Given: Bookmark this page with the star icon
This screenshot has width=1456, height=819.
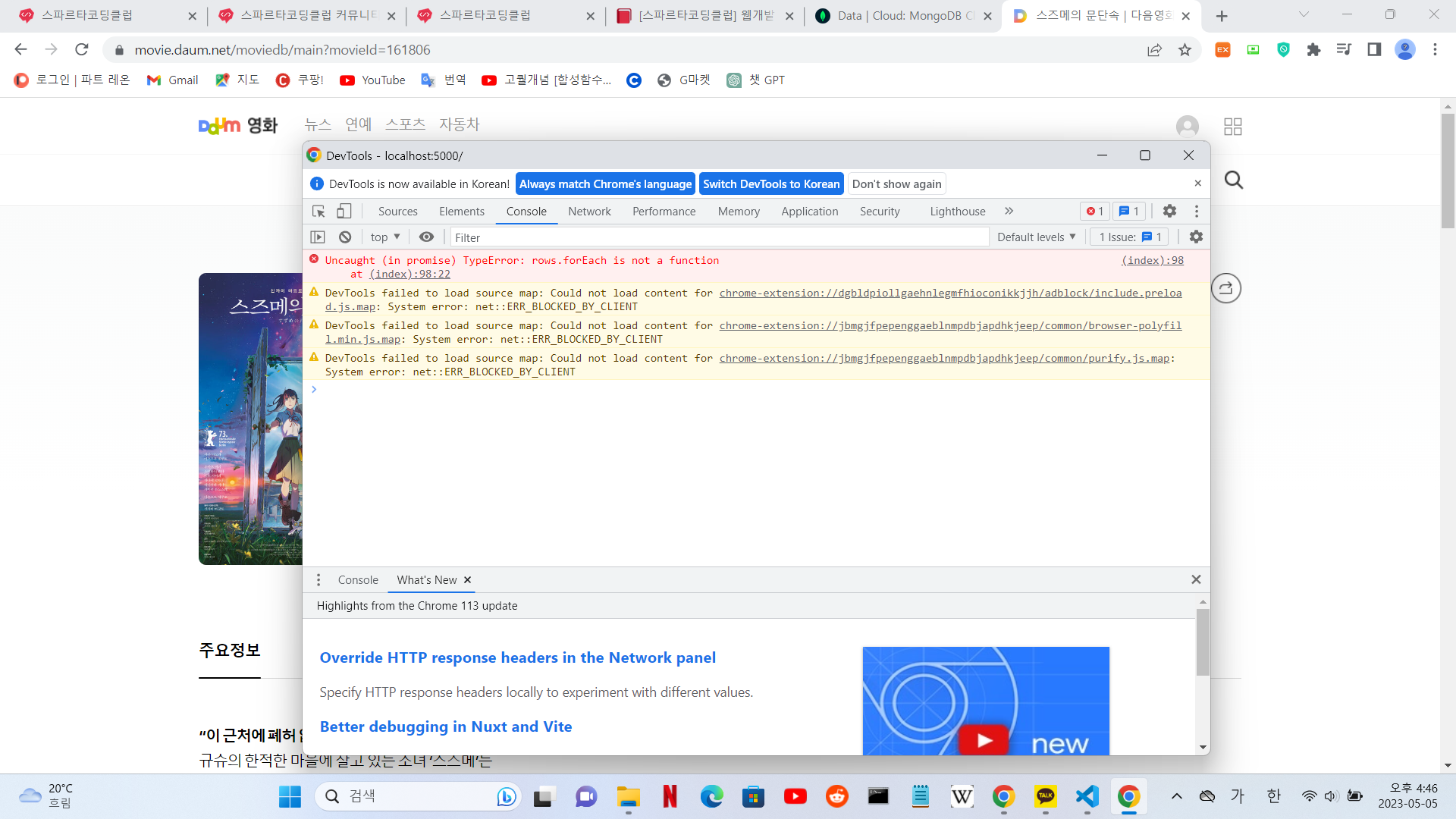Looking at the screenshot, I should [x=1185, y=50].
